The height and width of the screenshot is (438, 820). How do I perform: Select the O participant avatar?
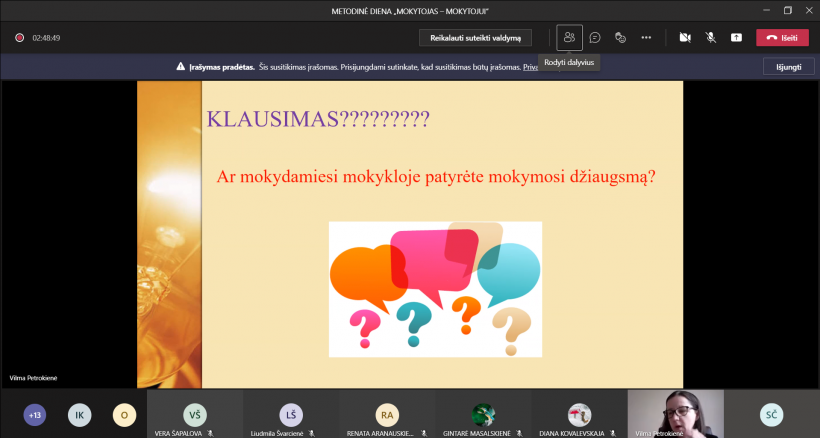point(124,415)
